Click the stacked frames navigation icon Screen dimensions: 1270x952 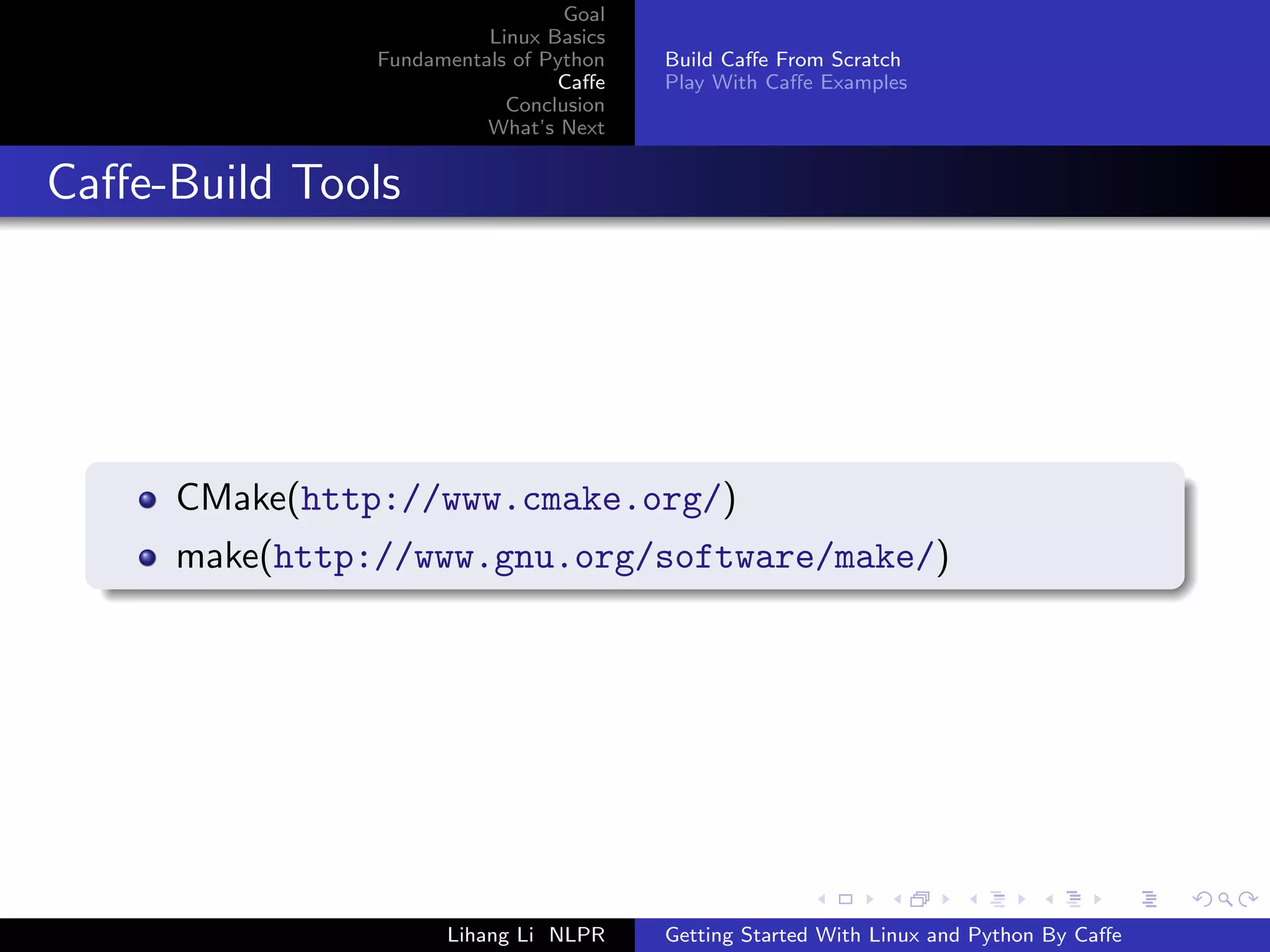[x=920, y=899]
